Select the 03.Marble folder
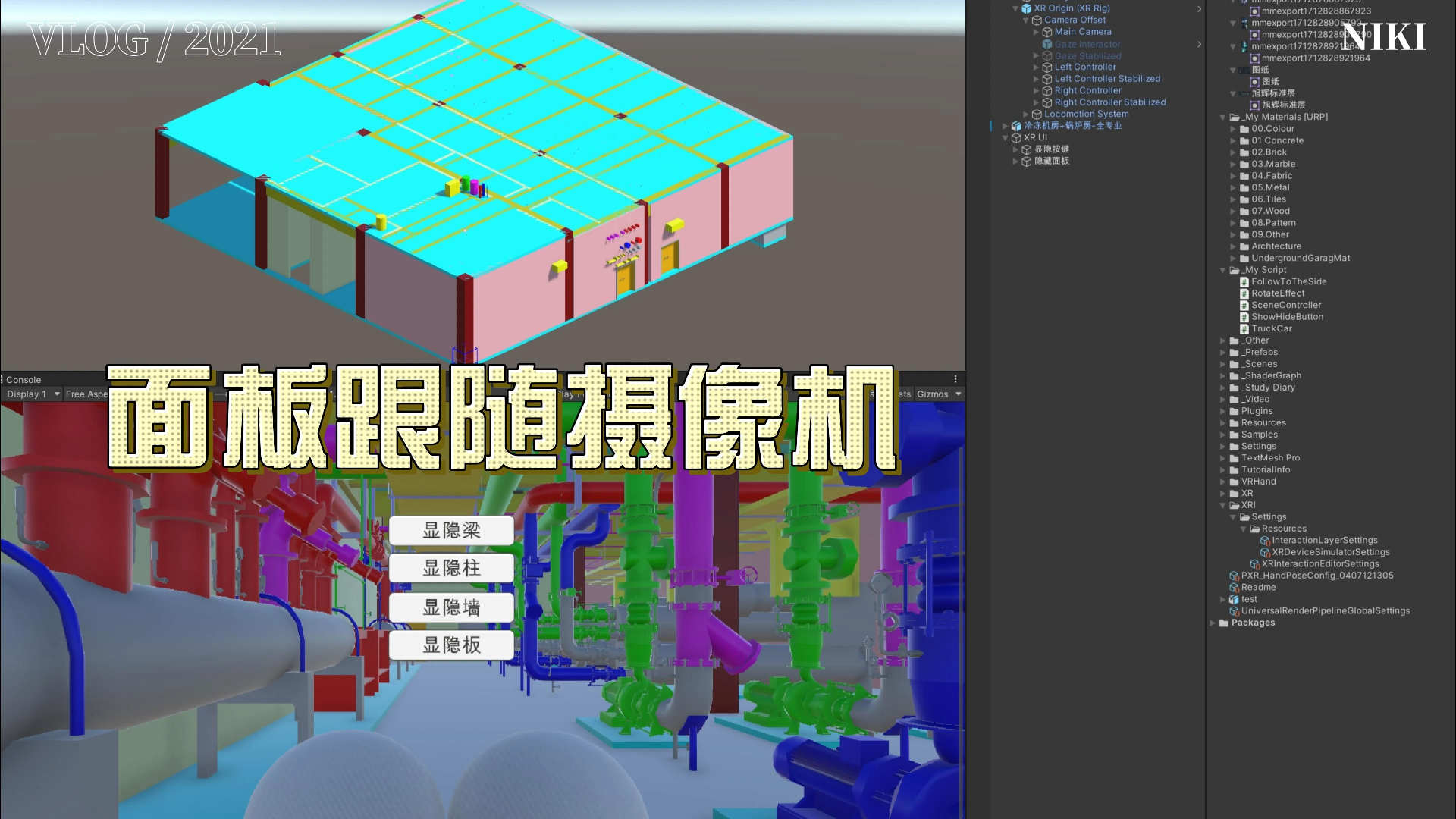This screenshot has height=819, width=1456. pos(1273,165)
